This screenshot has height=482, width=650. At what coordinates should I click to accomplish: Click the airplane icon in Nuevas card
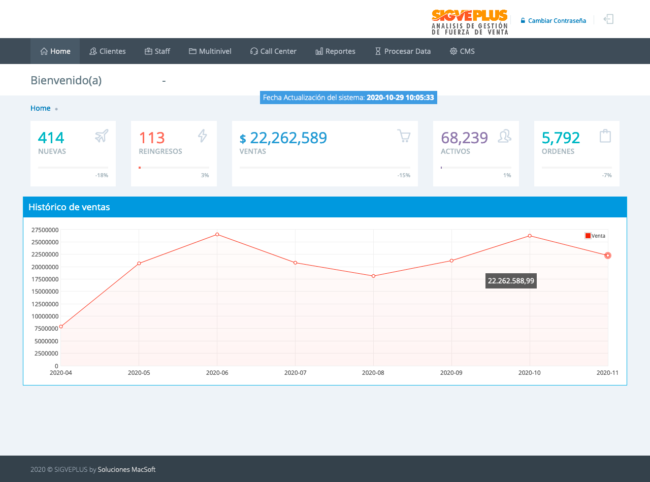[101, 137]
